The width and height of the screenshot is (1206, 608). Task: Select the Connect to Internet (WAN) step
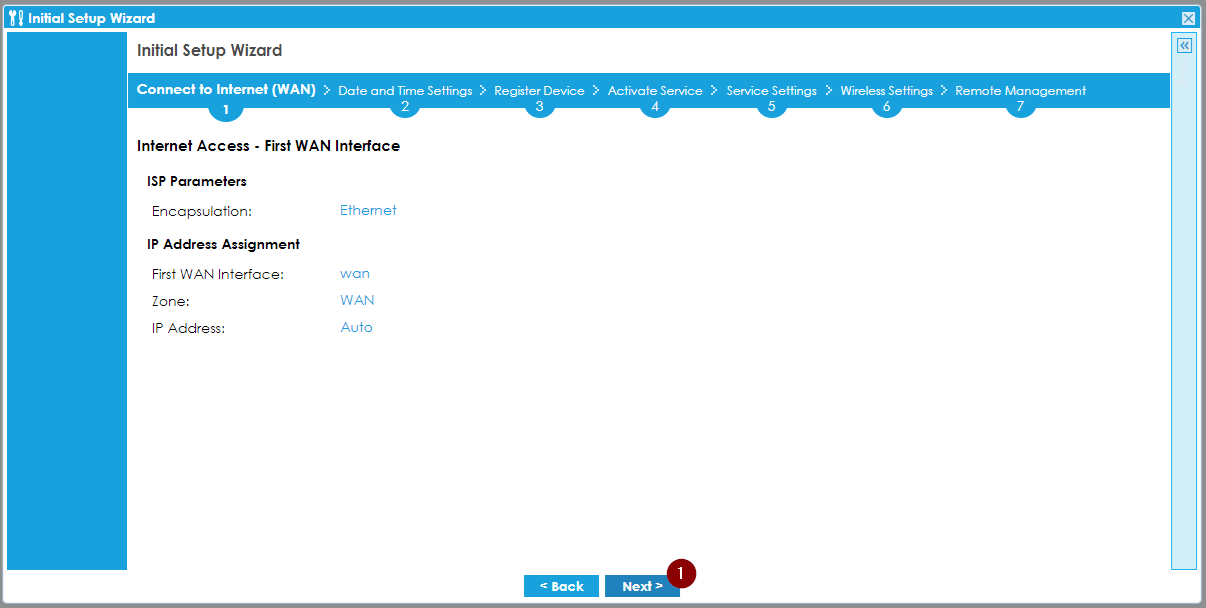[226, 89]
